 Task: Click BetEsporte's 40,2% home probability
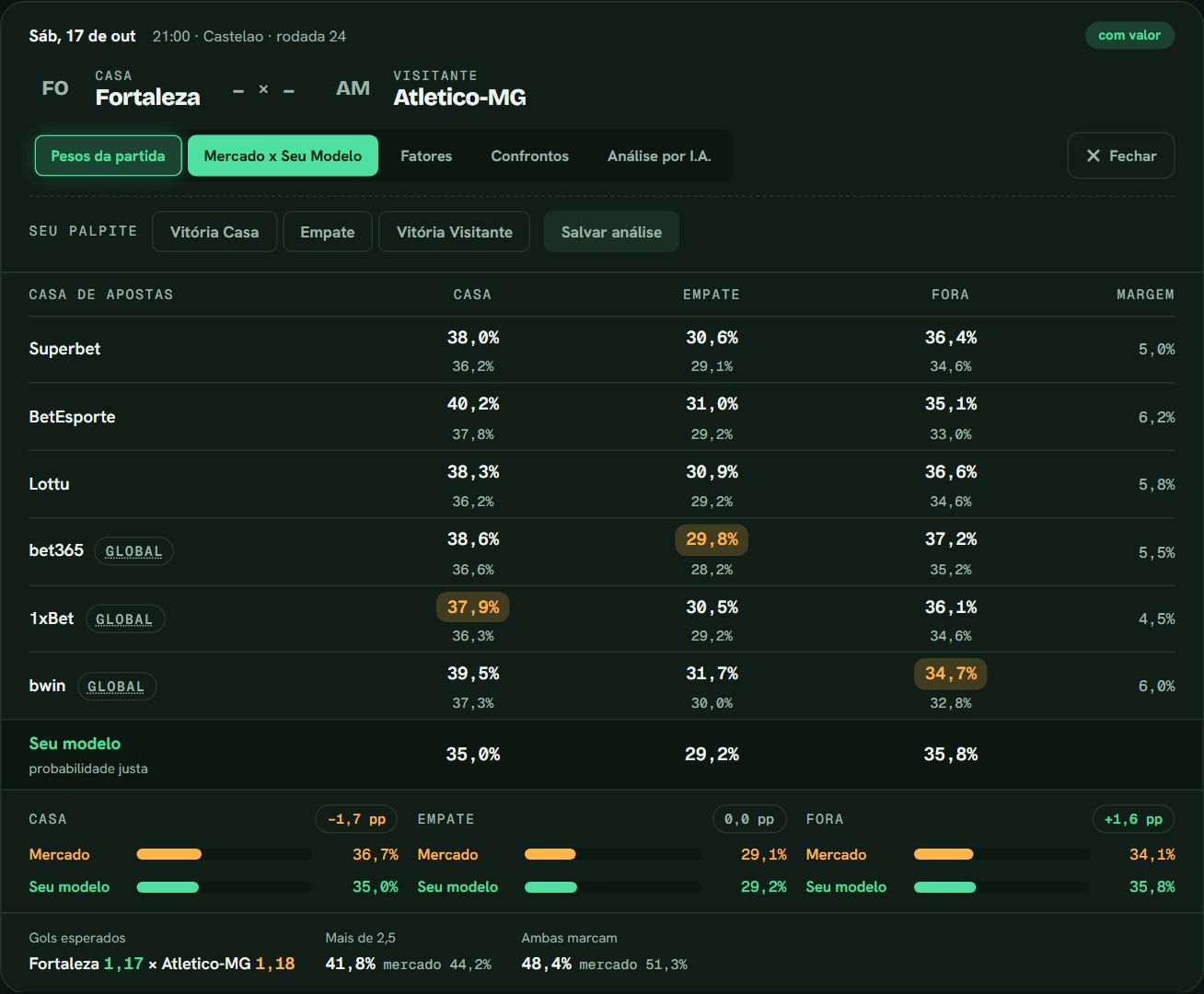pos(473,404)
